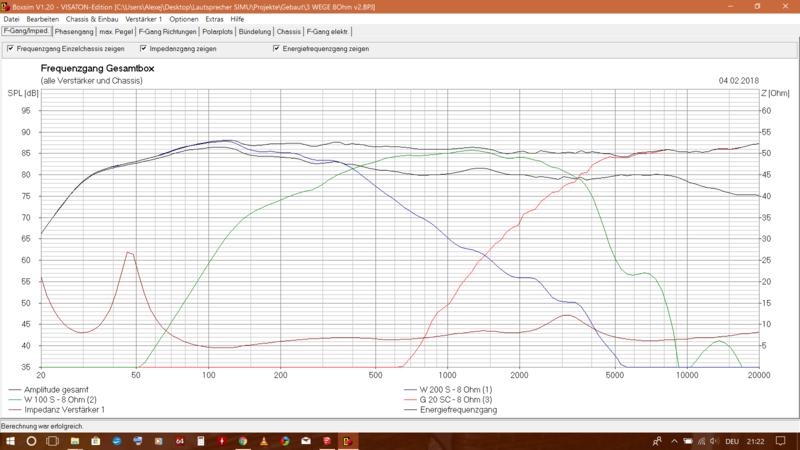This screenshot has height=450, width=800.
Task: Disable Energiefrequenzgang zeigen checkbox
Action: pos(277,48)
